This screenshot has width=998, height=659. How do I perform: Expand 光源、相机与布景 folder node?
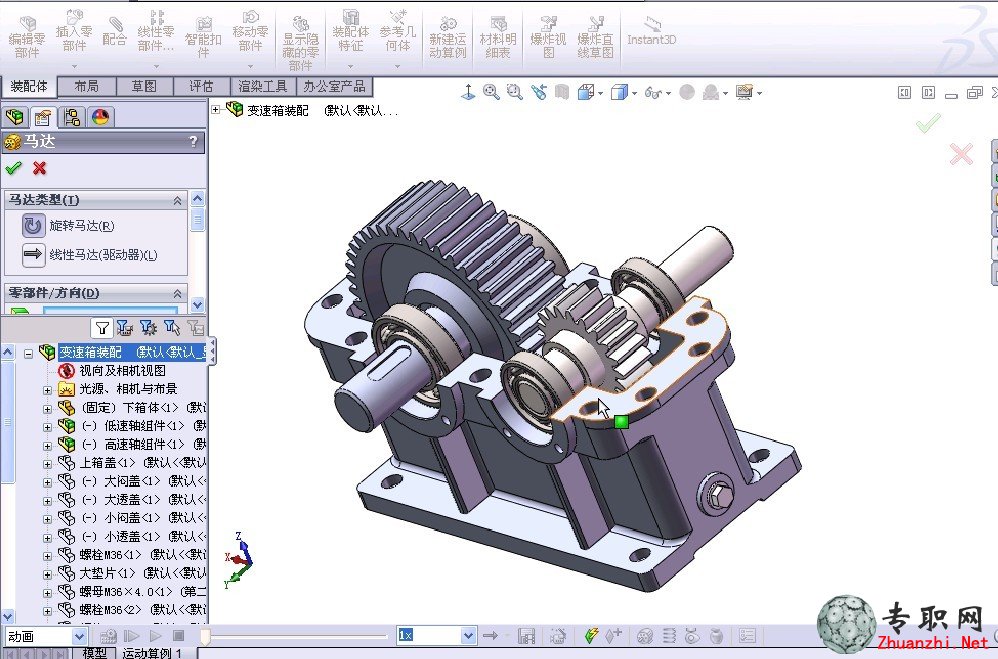coord(48,390)
